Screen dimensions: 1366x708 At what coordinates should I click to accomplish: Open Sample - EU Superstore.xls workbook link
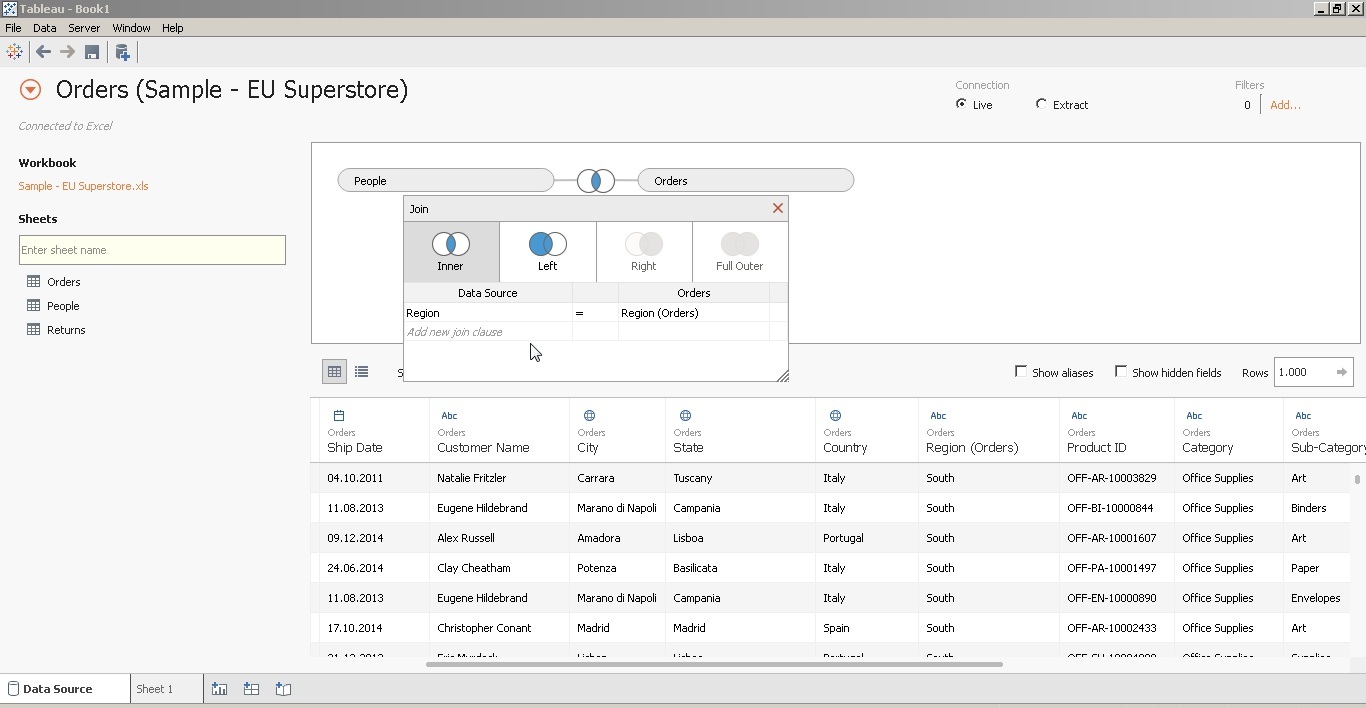[x=83, y=187]
